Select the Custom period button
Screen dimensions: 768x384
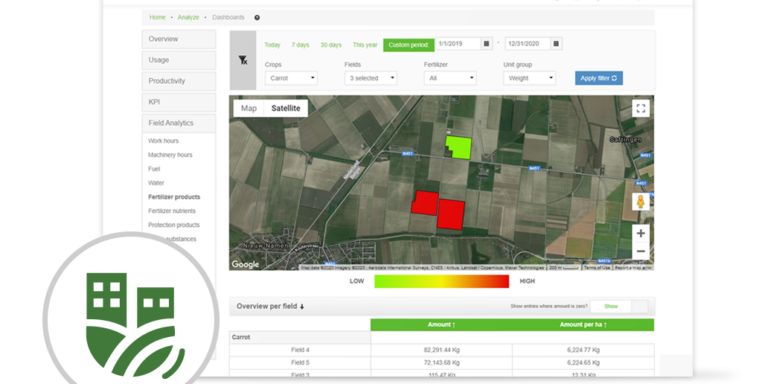(408, 45)
